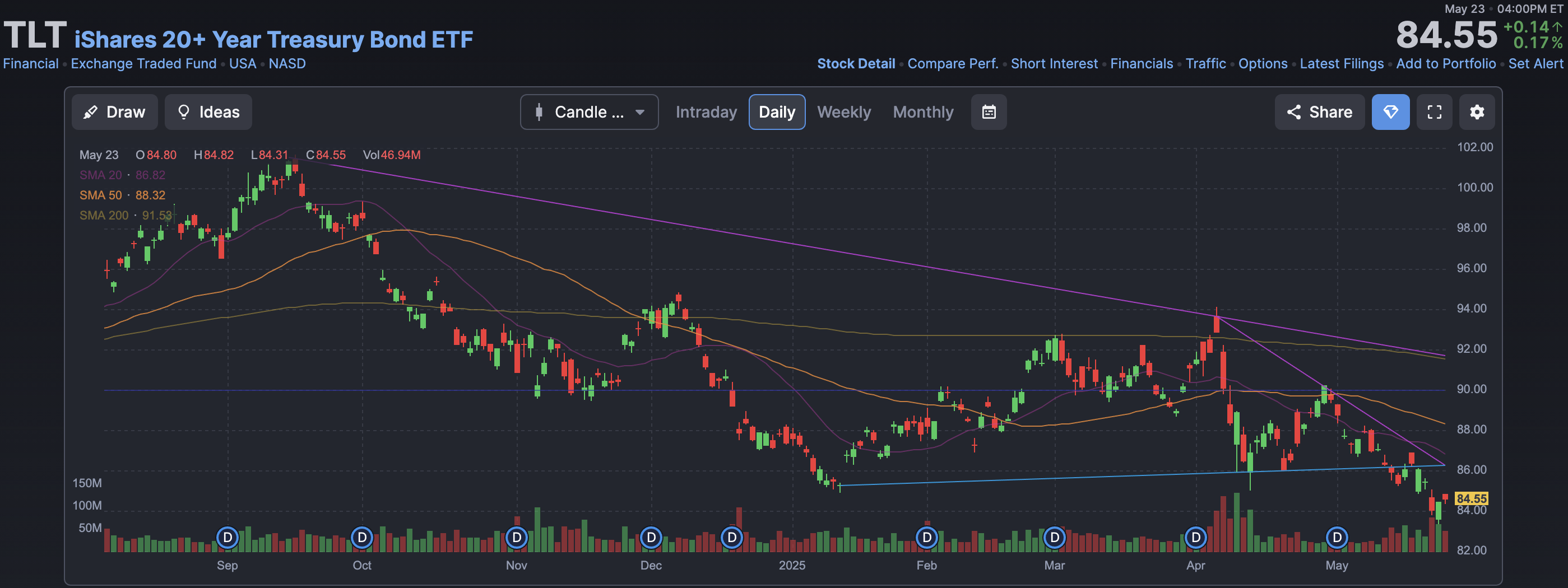Click the blue diamond premium icon

coord(1390,112)
